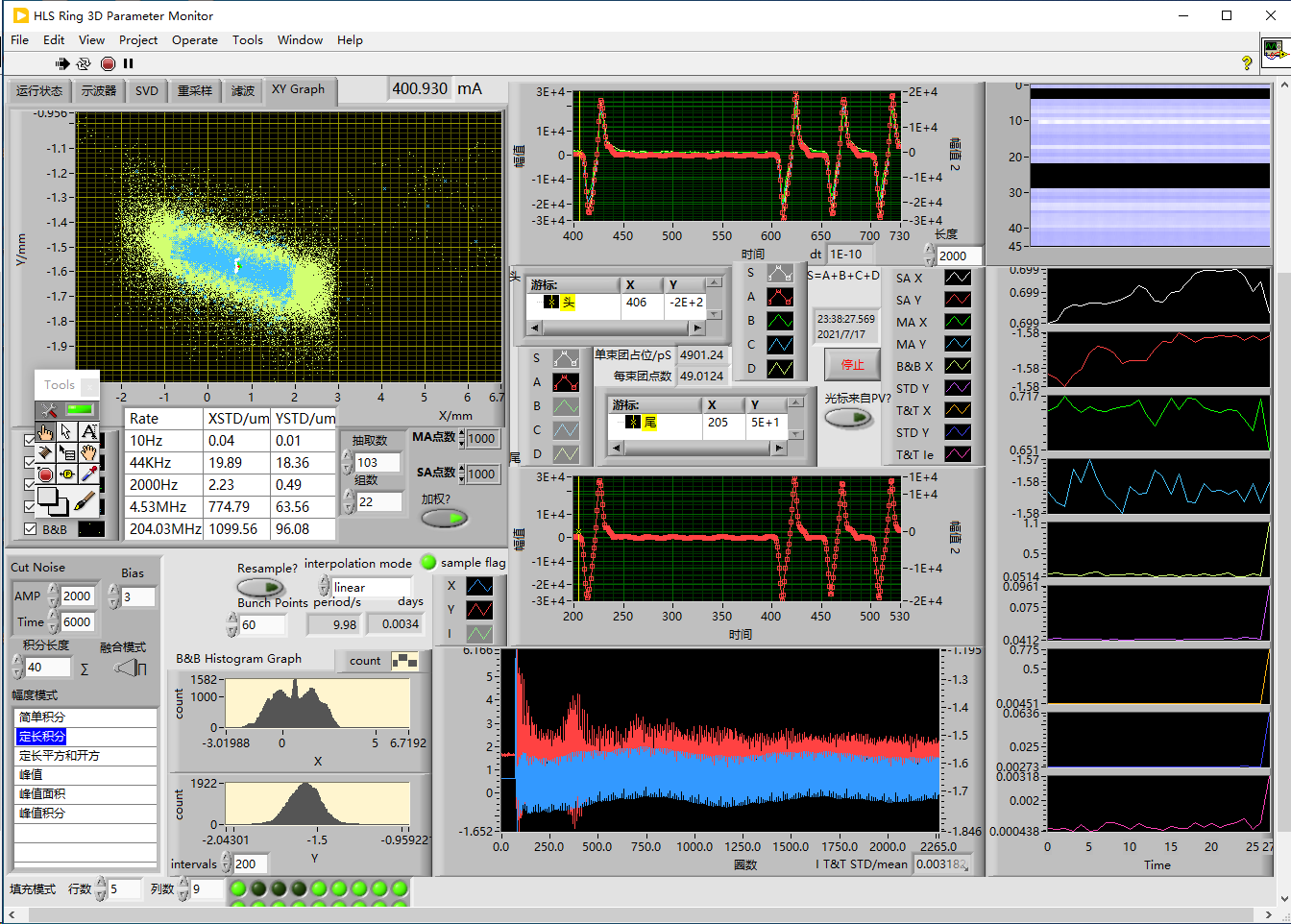Pause execution with the toolbar pause icon
Screen dimensions: 1291x924
tap(128, 63)
